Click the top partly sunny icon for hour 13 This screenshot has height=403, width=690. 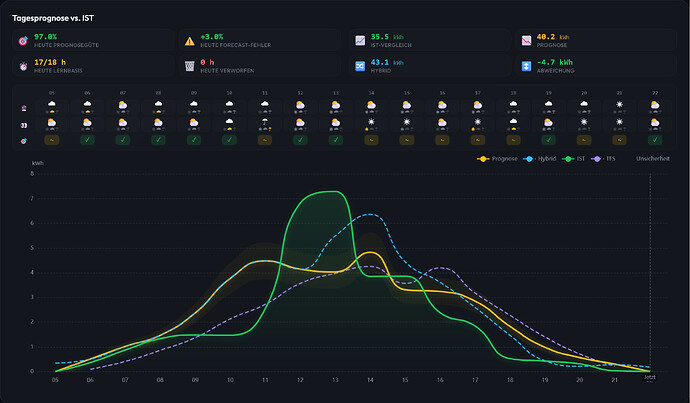point(336,105)
